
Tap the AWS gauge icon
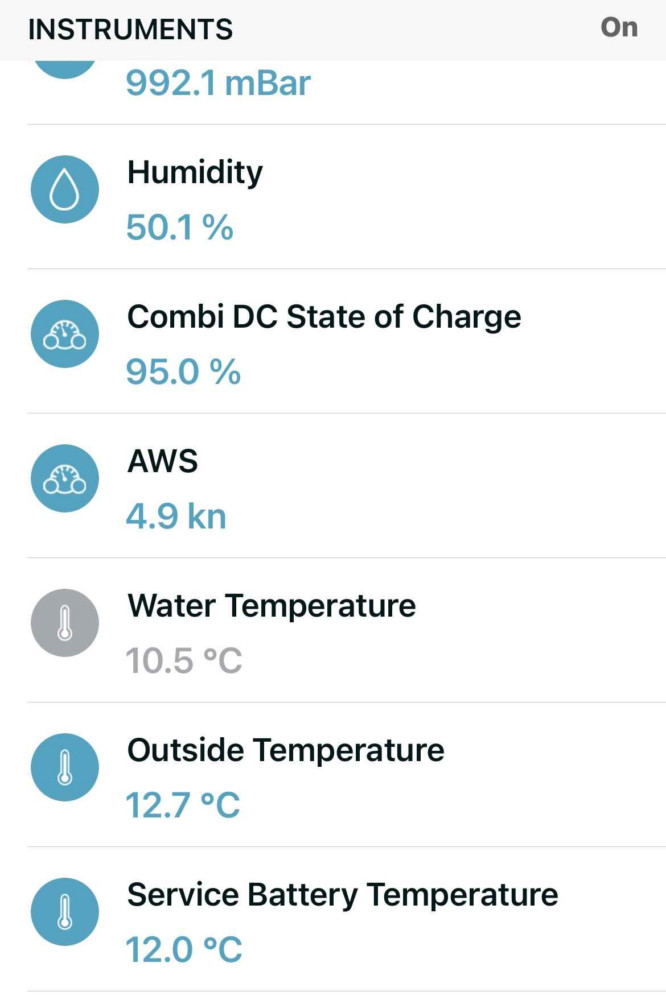[64, 478]
